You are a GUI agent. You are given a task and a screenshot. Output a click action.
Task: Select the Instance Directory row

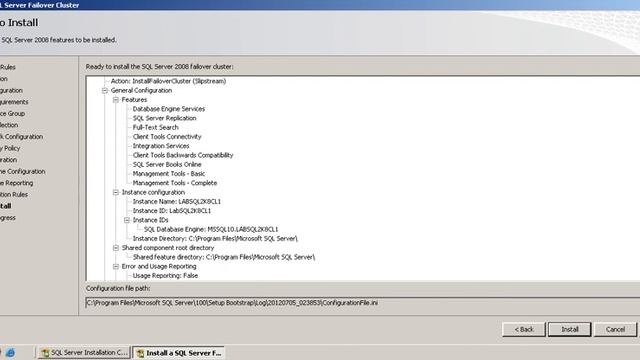click(x=215, y=239)
